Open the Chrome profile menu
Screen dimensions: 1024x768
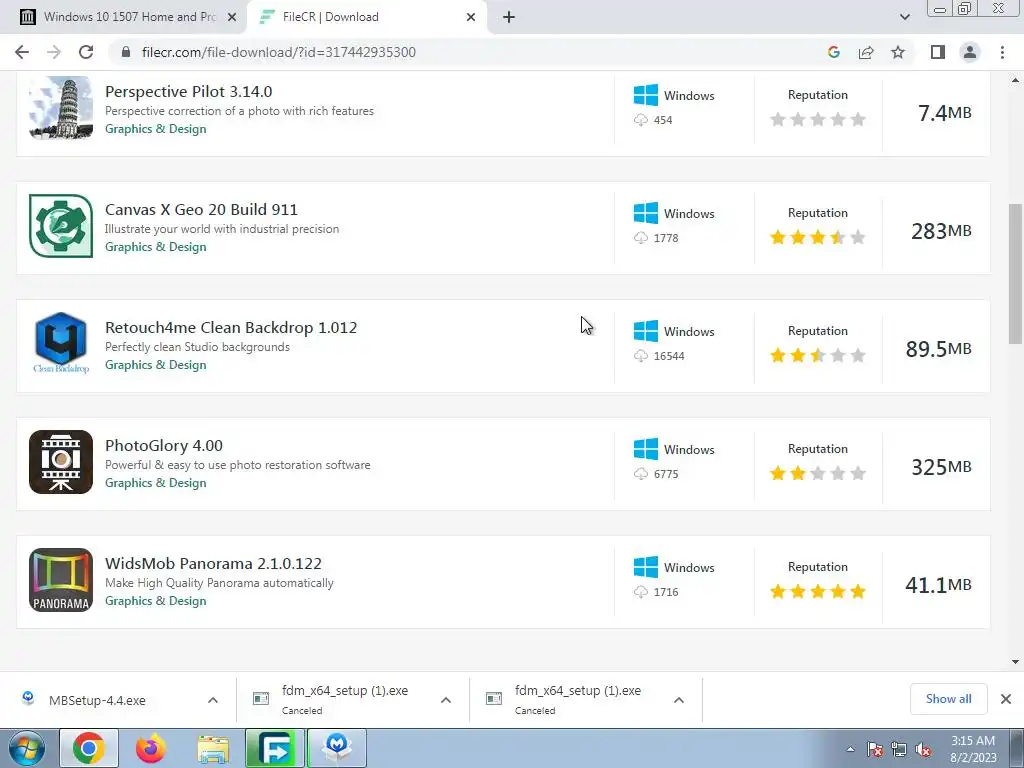pyautogui.click(x=970, y=52)
